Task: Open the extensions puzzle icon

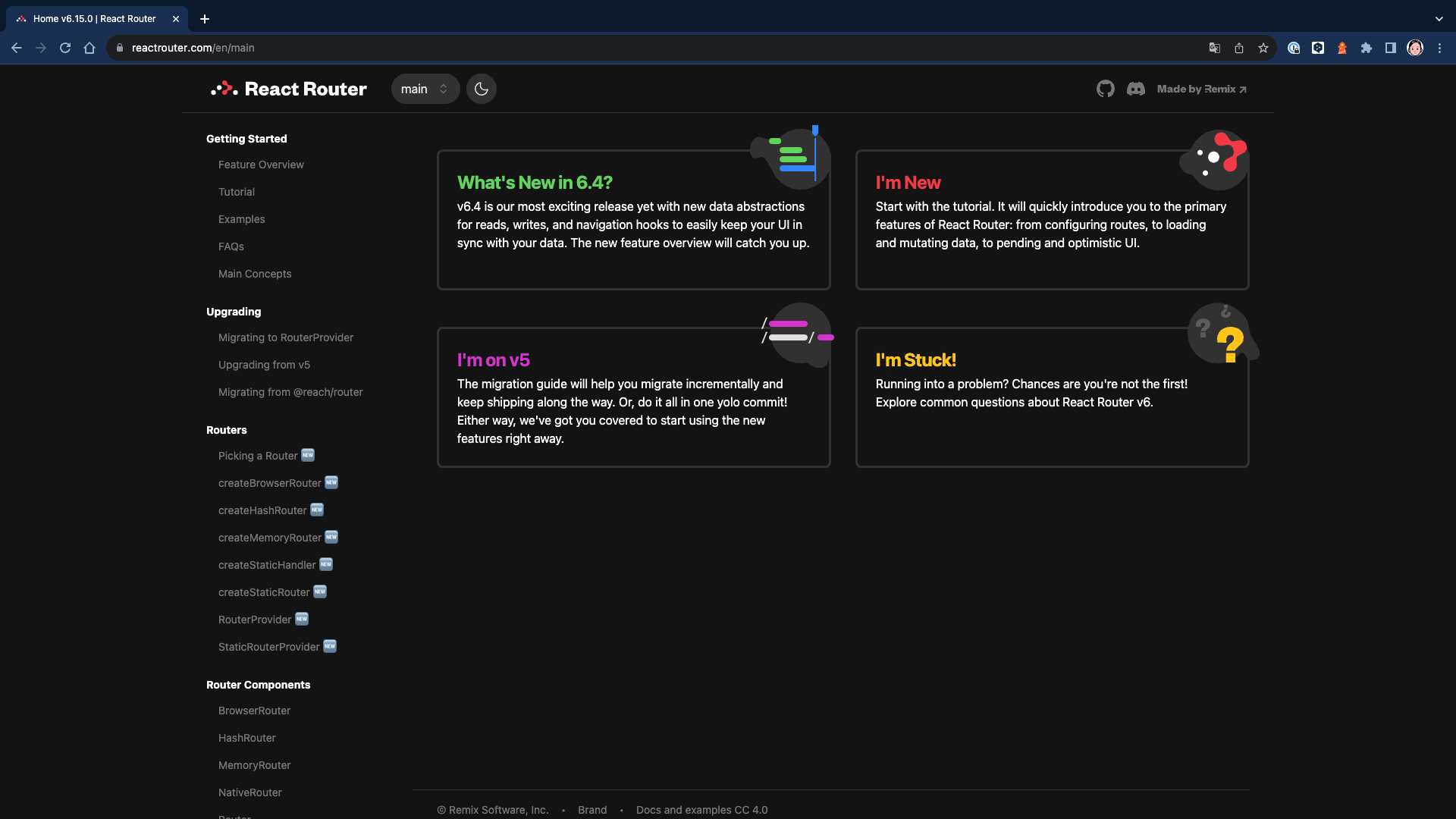Action: tap(1366, 48)
